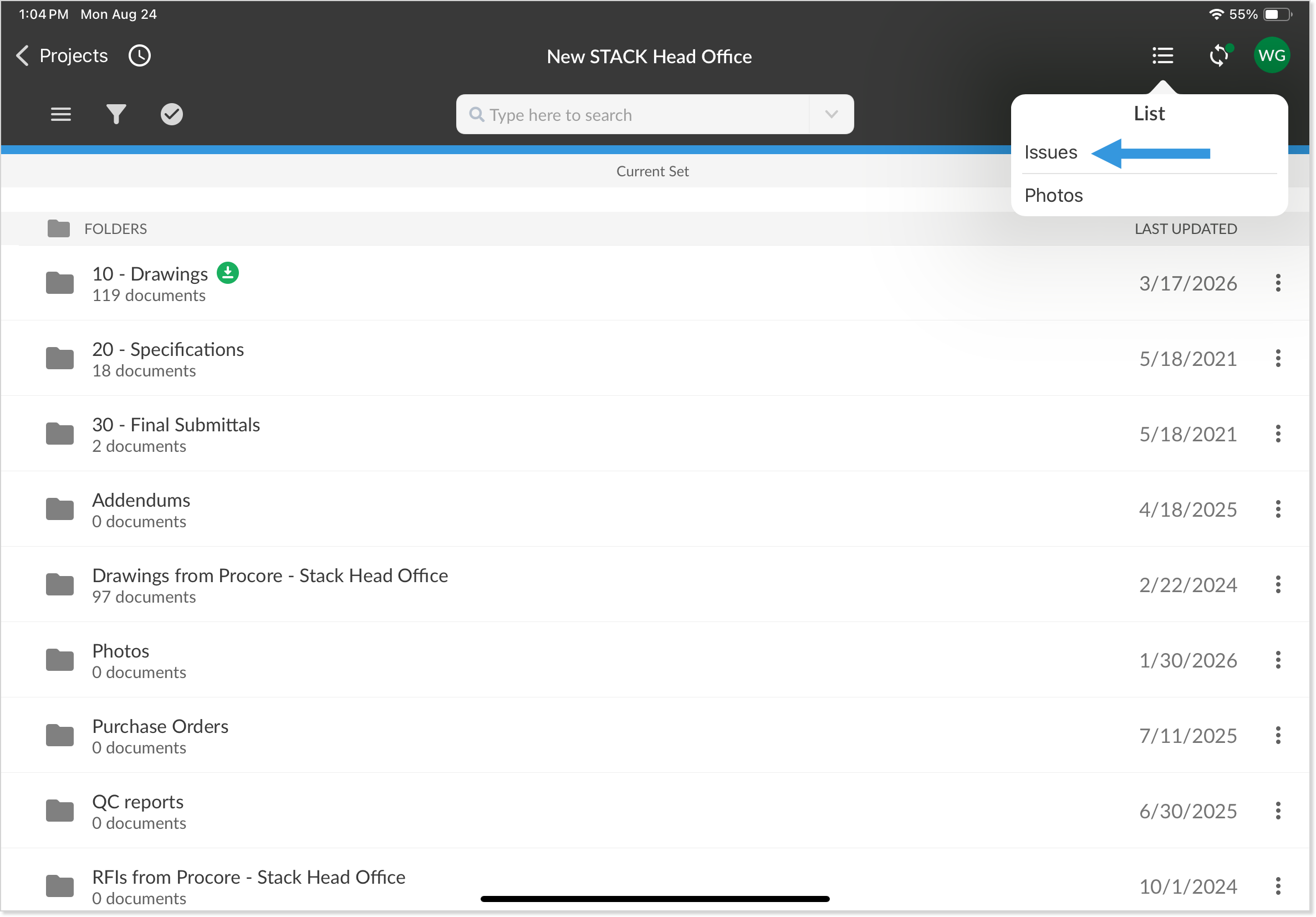The height and width of the screenshot is (917, 1316).
Task: Open more options for 10 - Drawings
Action: point(1278,283)
